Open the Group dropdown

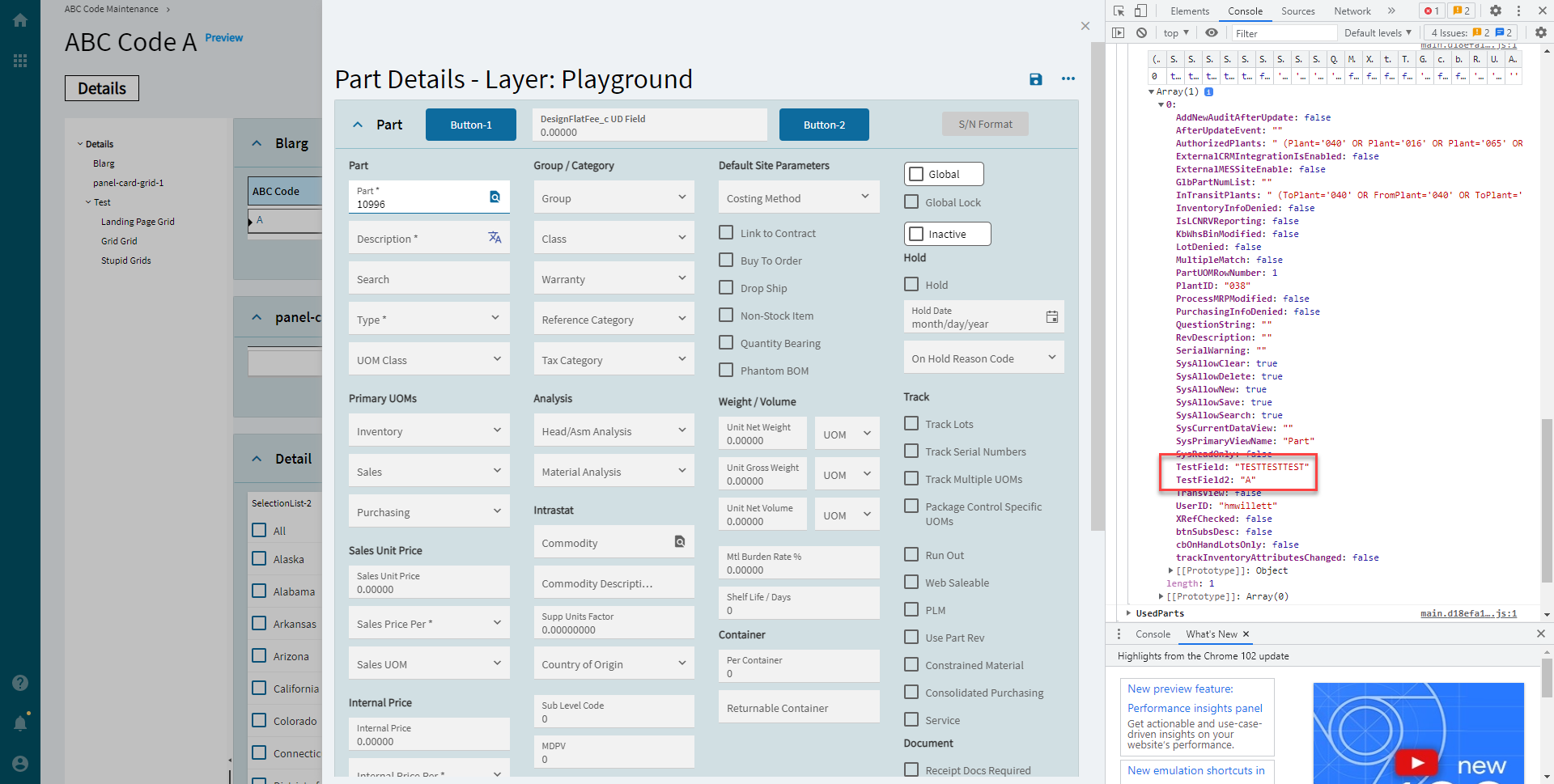[614, 197]
